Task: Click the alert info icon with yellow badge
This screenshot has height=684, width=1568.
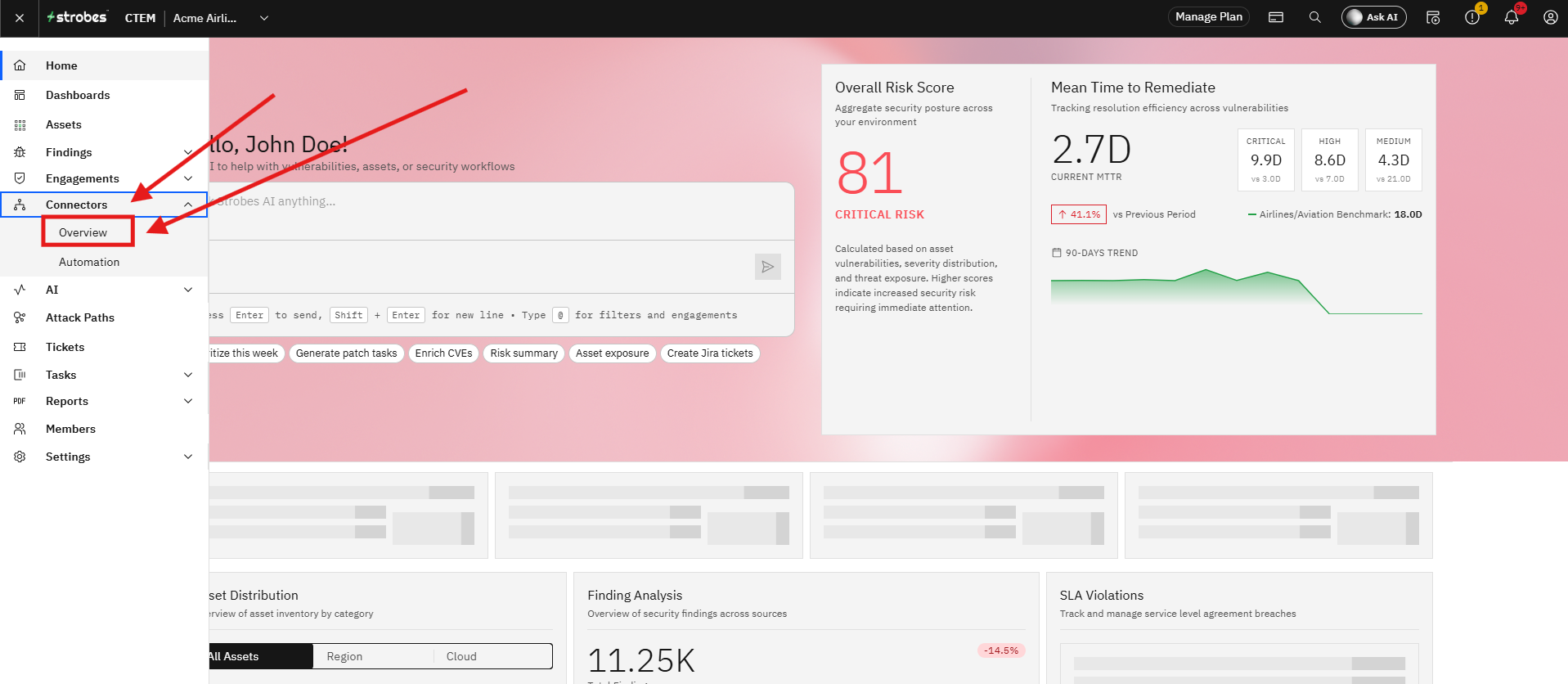Action: 1472,17
